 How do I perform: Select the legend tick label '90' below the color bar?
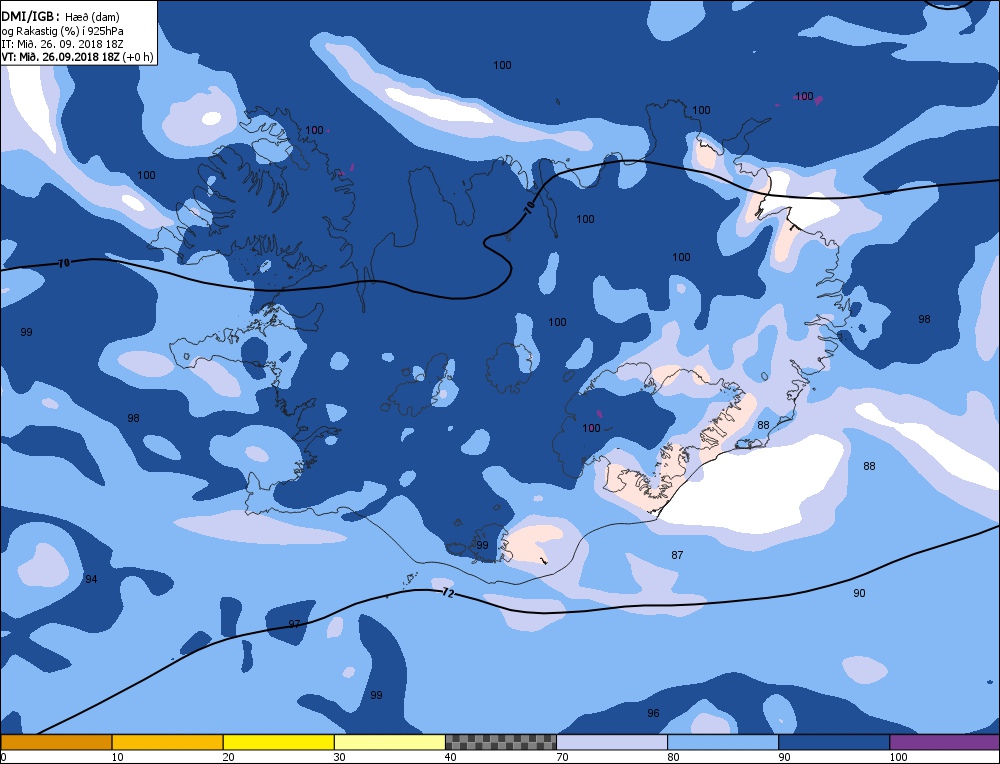click(784, 758)
